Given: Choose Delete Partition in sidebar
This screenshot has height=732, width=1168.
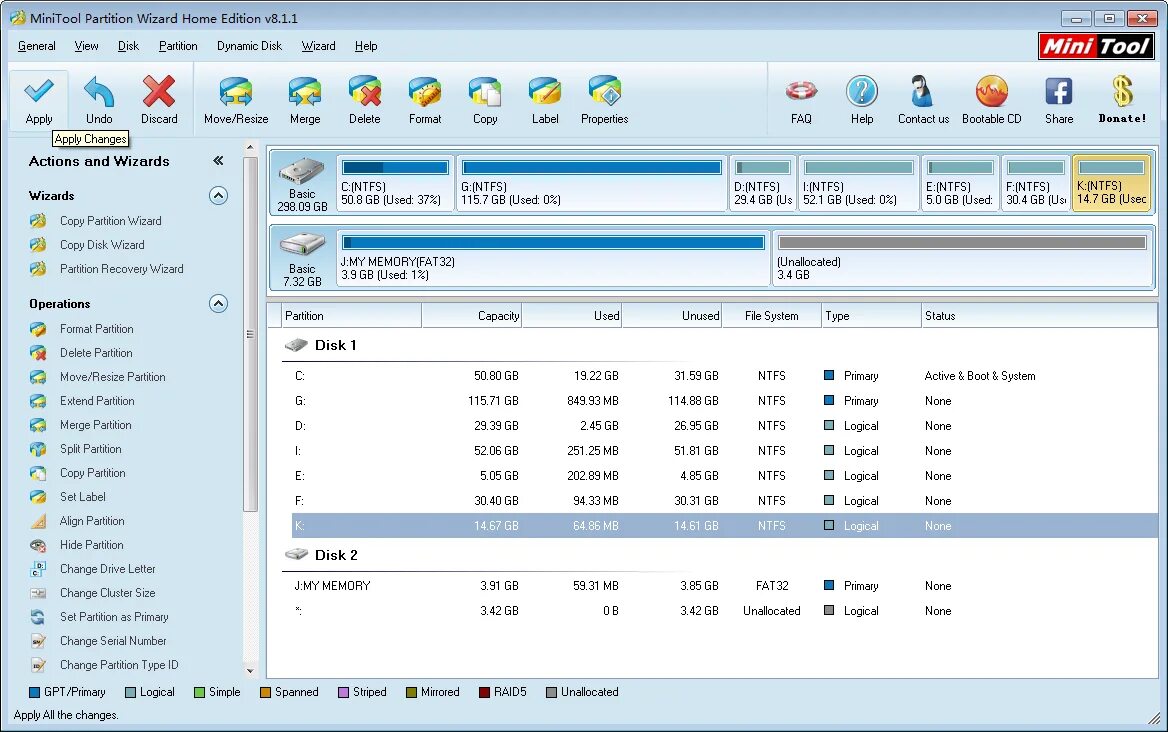Looking at the screenshot, I should click(96, 352).
